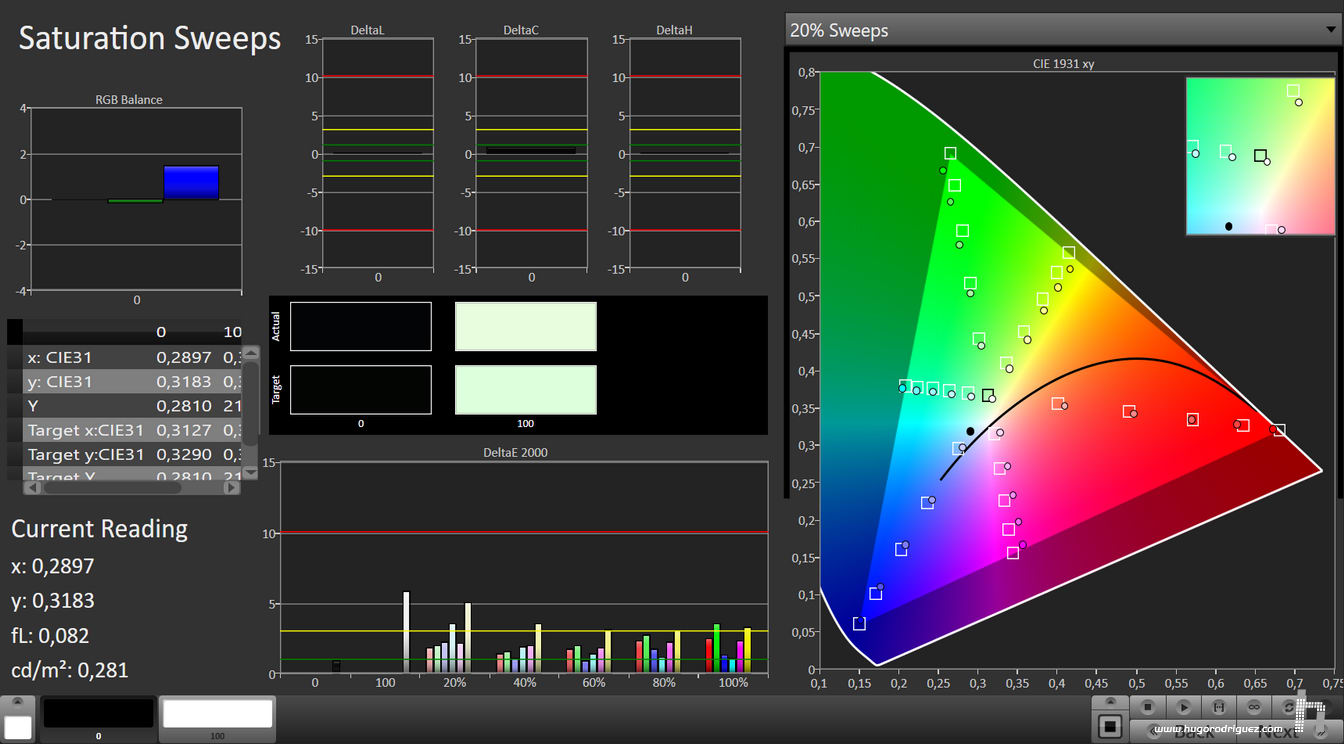The height and width of the screenshot is (744, 1344).
Task: Click the black square pattern window icon
Action: pyautogui.click(x=1109, y=727)
